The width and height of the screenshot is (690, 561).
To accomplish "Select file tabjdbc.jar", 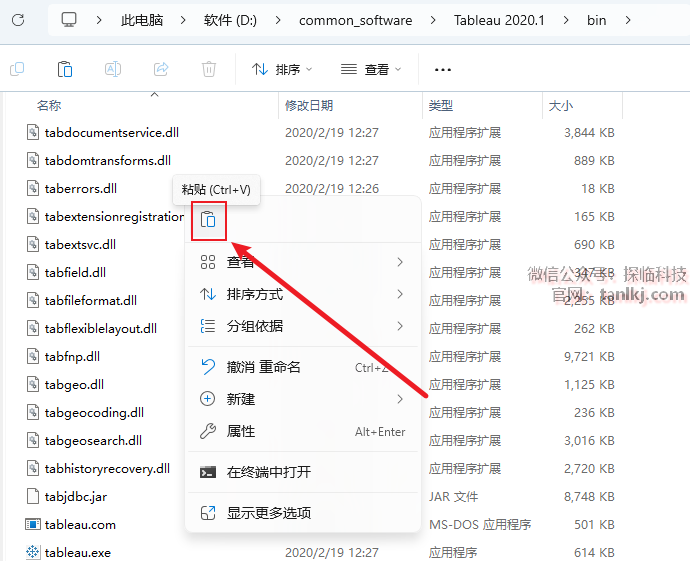I will (x=76, y=496).
